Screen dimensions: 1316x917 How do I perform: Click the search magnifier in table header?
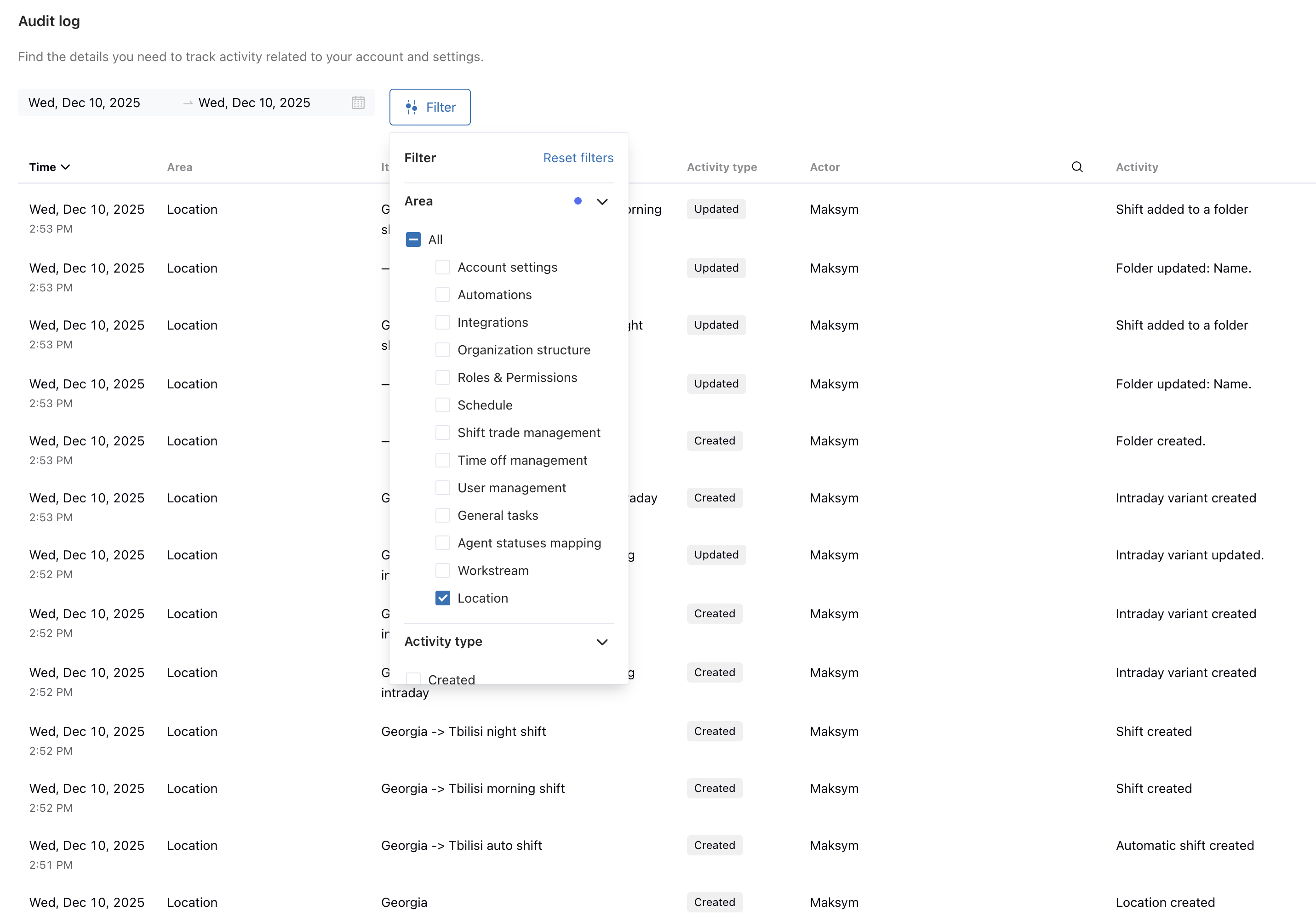pos(1077,167)
